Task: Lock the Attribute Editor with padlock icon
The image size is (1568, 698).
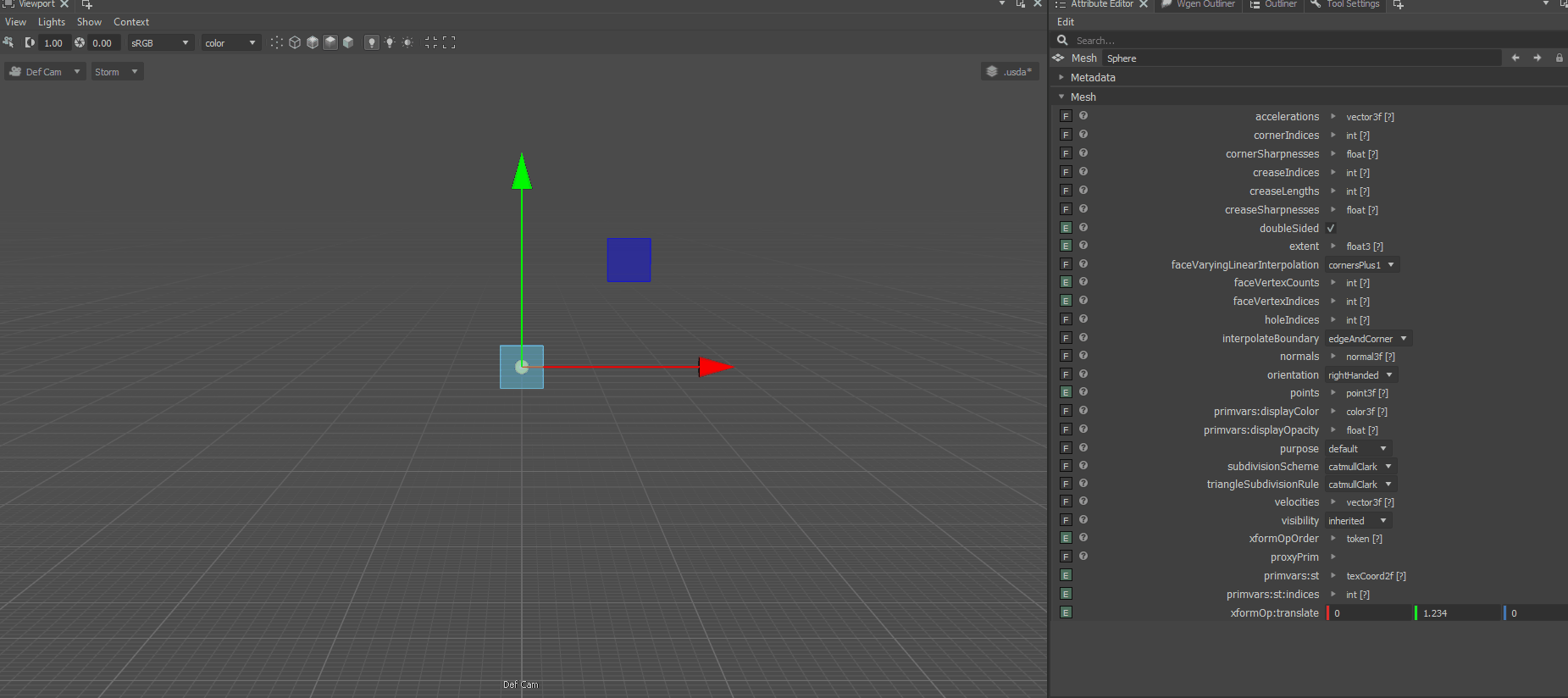Action: [x=1559, y=58]
